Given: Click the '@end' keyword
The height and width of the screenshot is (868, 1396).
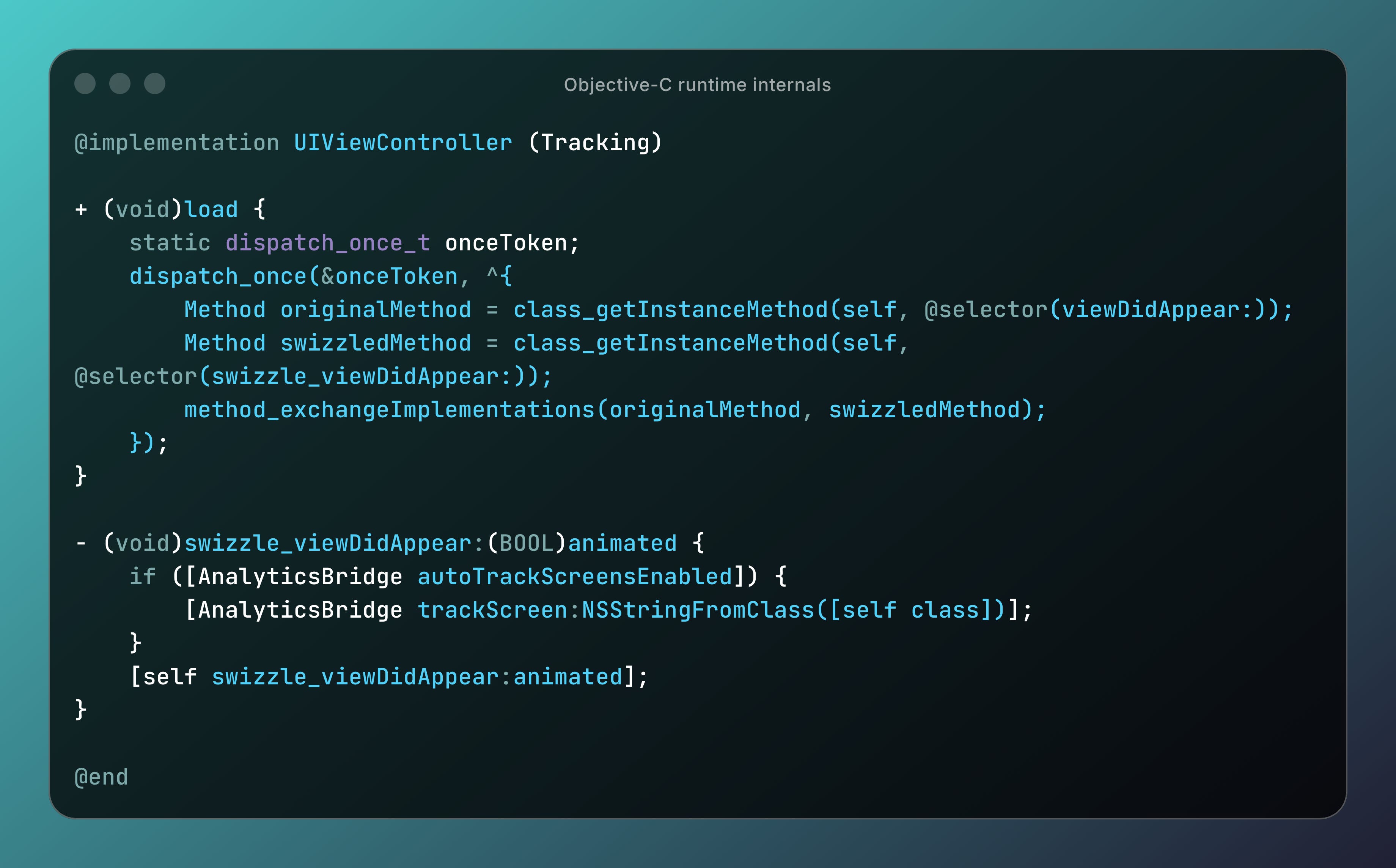Looking at the screenshot, I should (x=102, y=777).
